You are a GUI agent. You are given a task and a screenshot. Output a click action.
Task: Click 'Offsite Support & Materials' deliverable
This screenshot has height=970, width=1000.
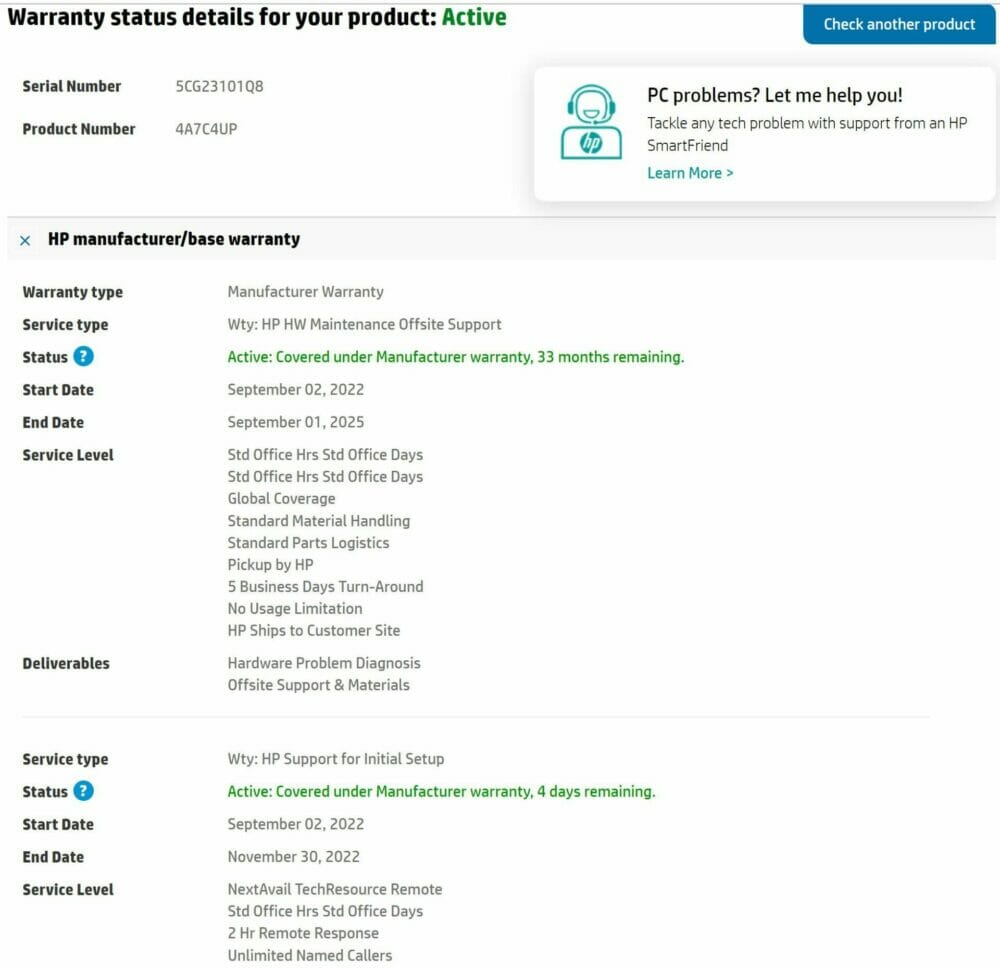click(x=318, y=684)
